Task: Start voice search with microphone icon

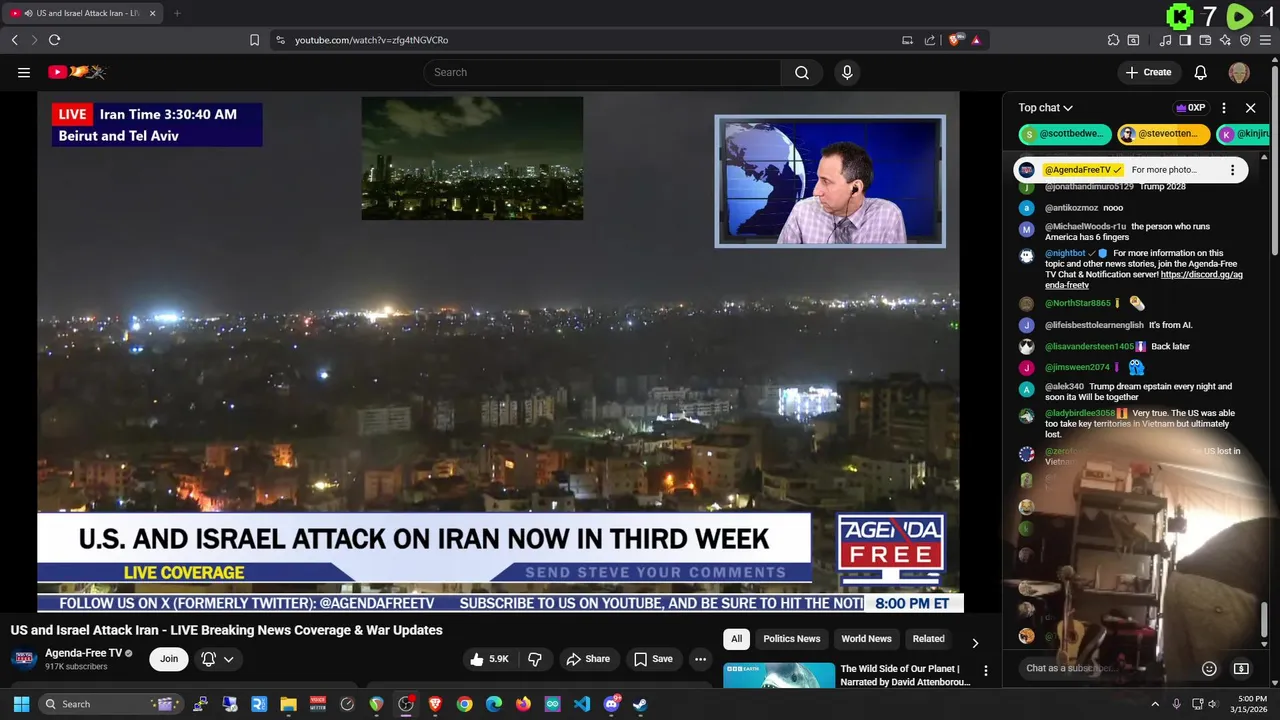Action: point(847,72)
